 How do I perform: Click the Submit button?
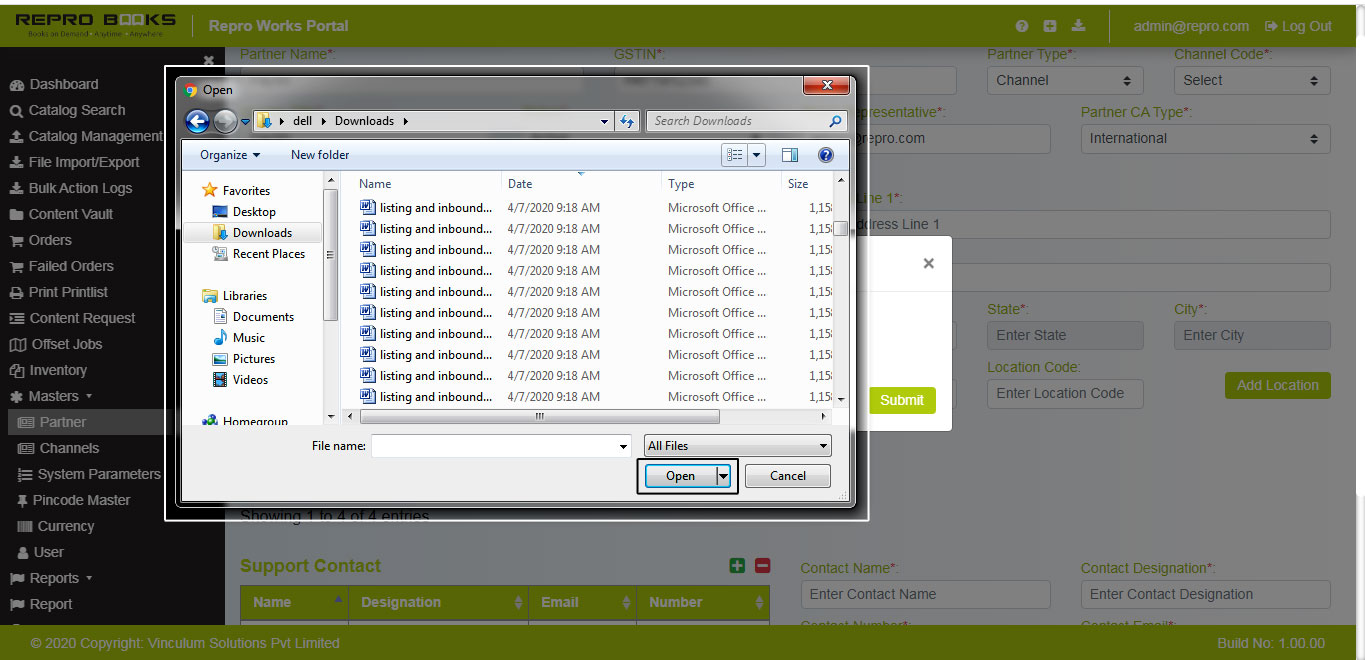[902, 400]
